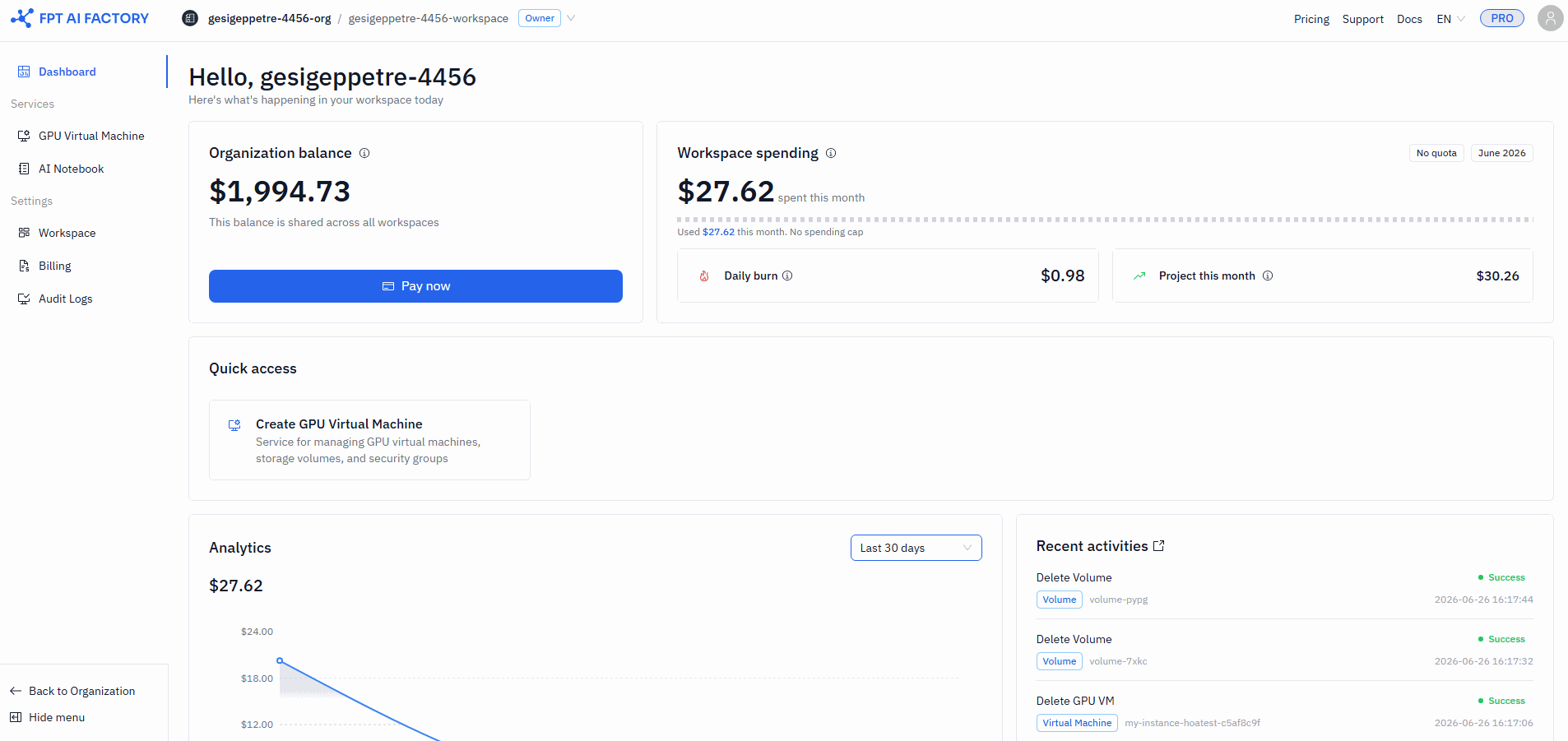Open the Pricing link
The image size is (1568, 741).
(1311, 19)
